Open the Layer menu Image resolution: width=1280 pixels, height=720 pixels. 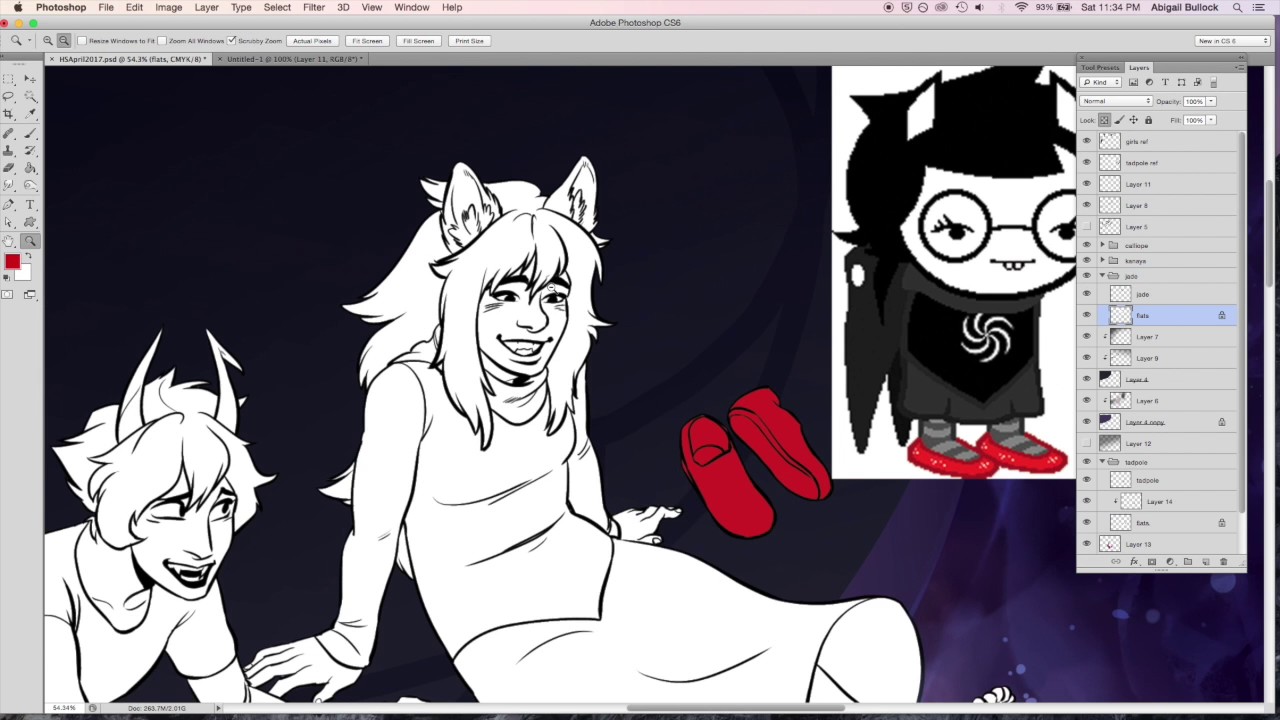click(206, 7)
